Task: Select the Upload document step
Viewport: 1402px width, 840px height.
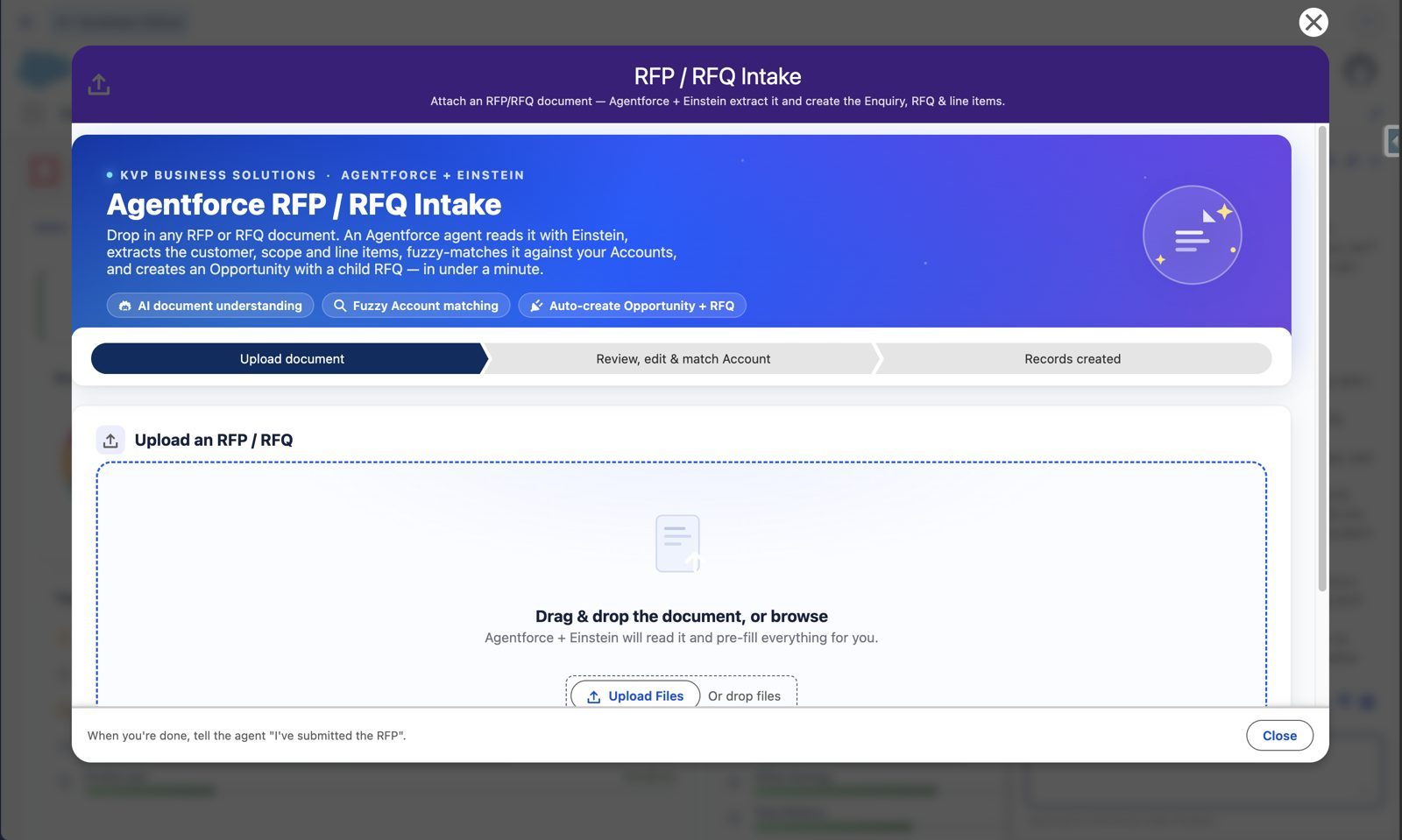Action: [x=290, y=358]
